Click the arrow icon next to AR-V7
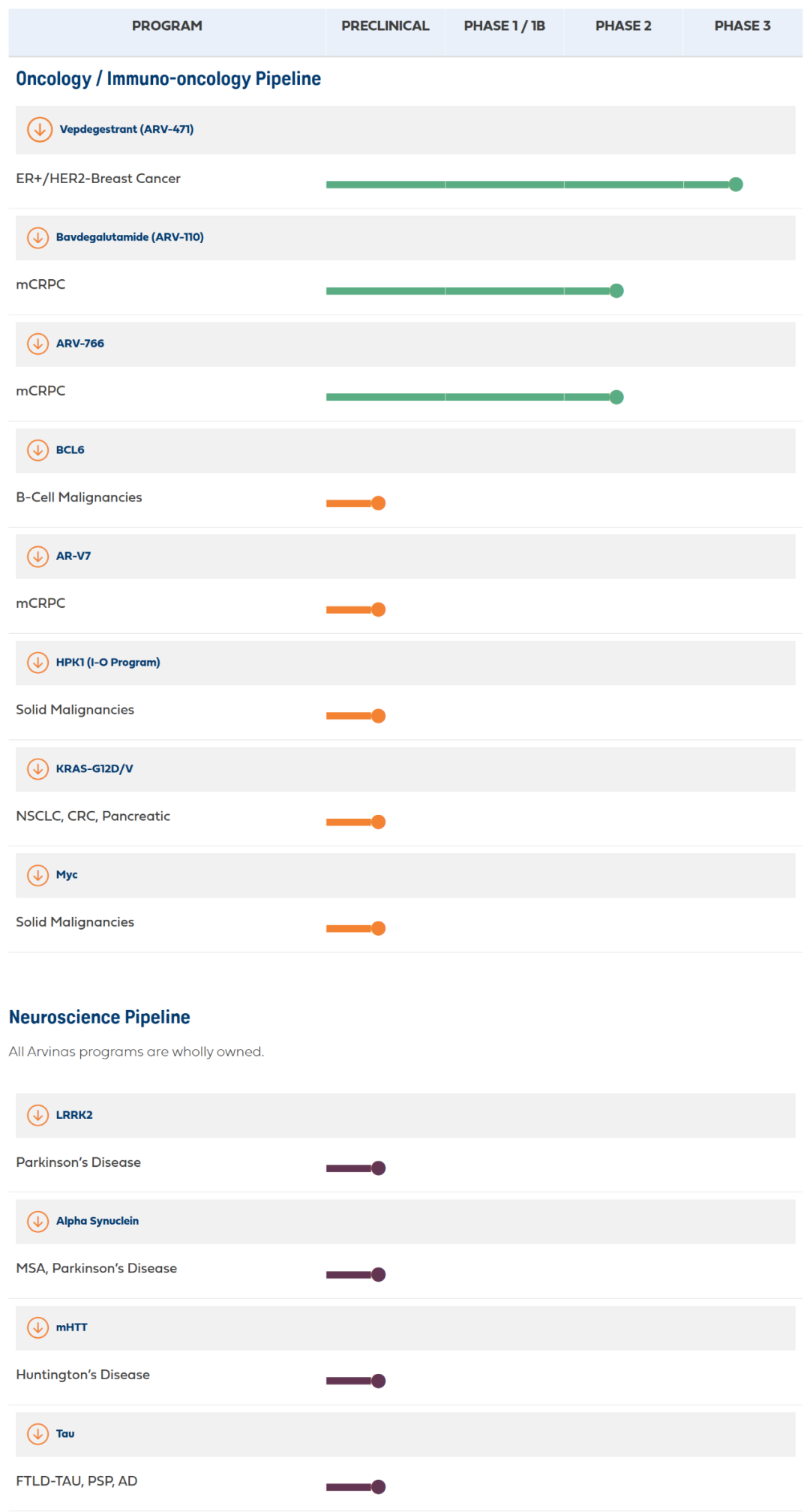This screenshot has width=810, height=1512. 37,556
